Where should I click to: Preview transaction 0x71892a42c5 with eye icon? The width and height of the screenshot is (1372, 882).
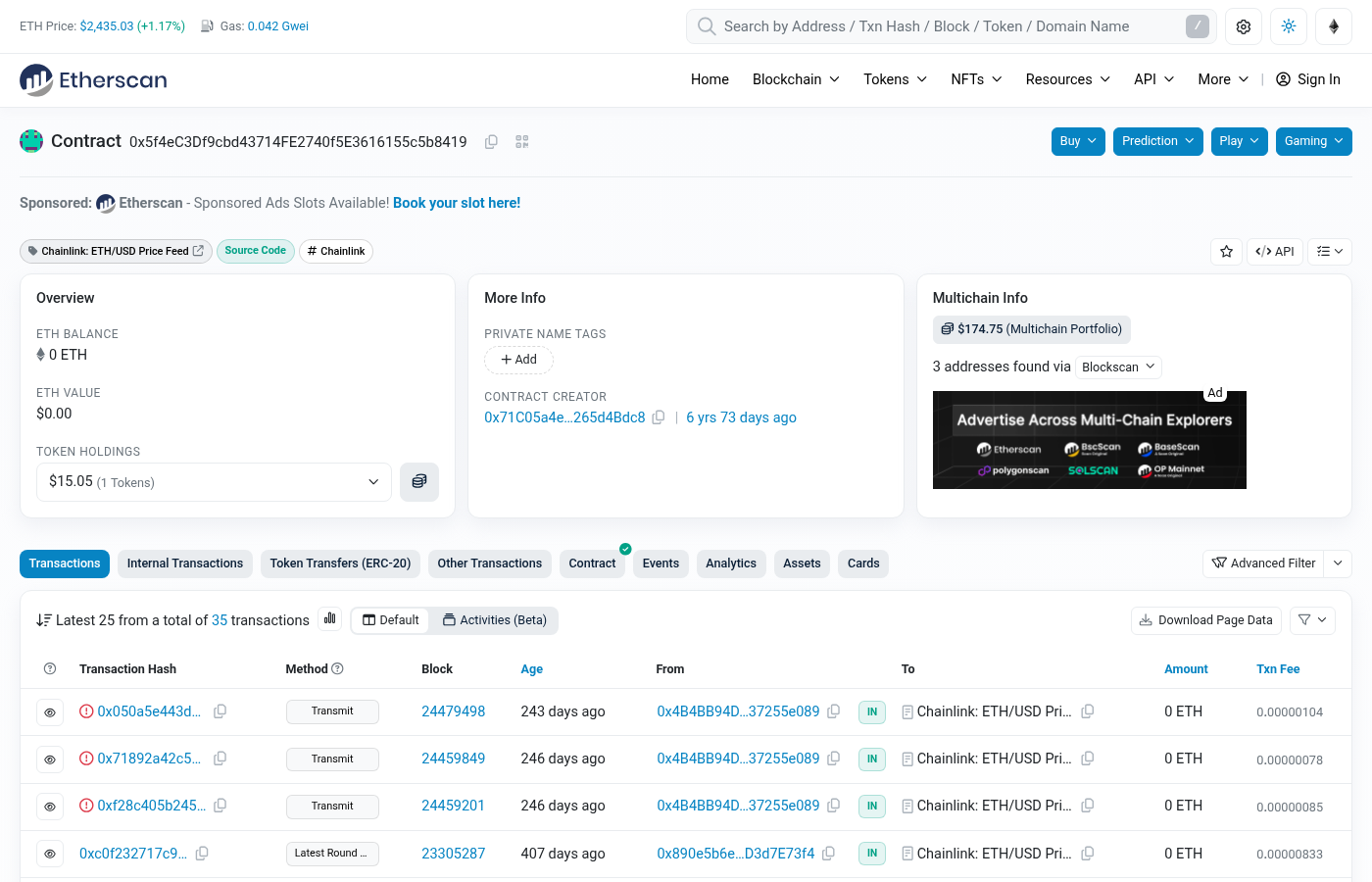(50, 759)
